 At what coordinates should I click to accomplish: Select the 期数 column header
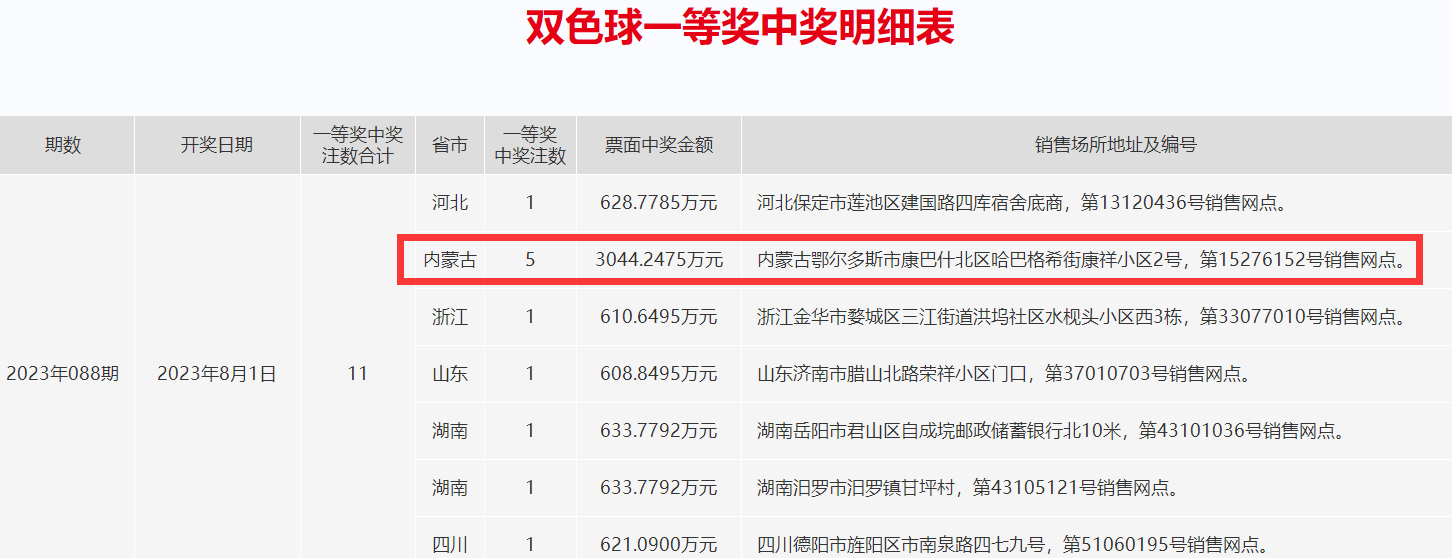coord(67,145)
